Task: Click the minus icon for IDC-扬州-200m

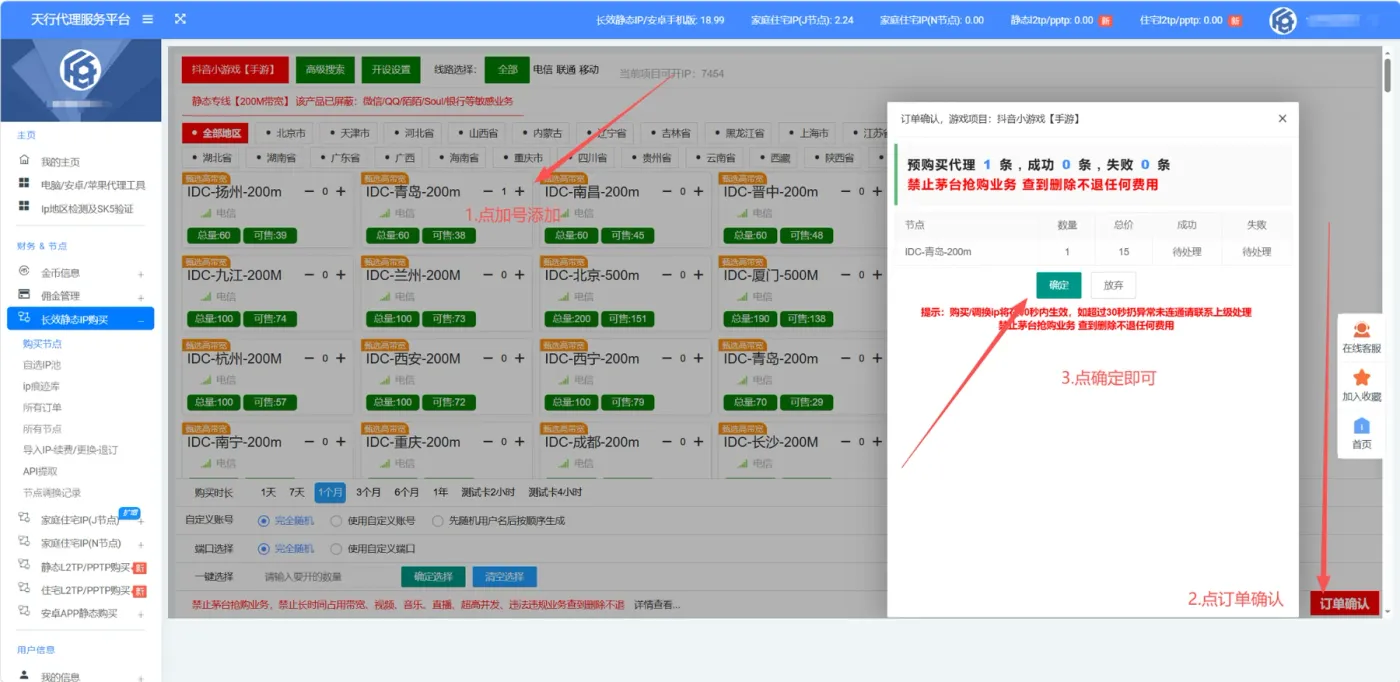Action: (309, 191)
